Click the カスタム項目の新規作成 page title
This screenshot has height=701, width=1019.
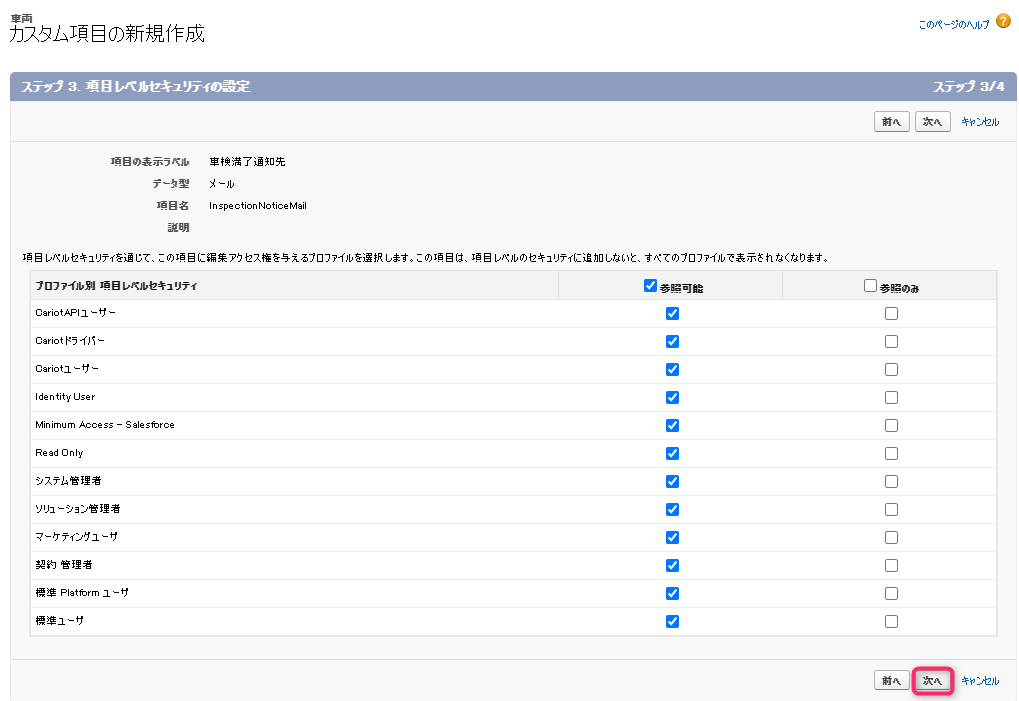pyautogui.click(x=107, y=33)
